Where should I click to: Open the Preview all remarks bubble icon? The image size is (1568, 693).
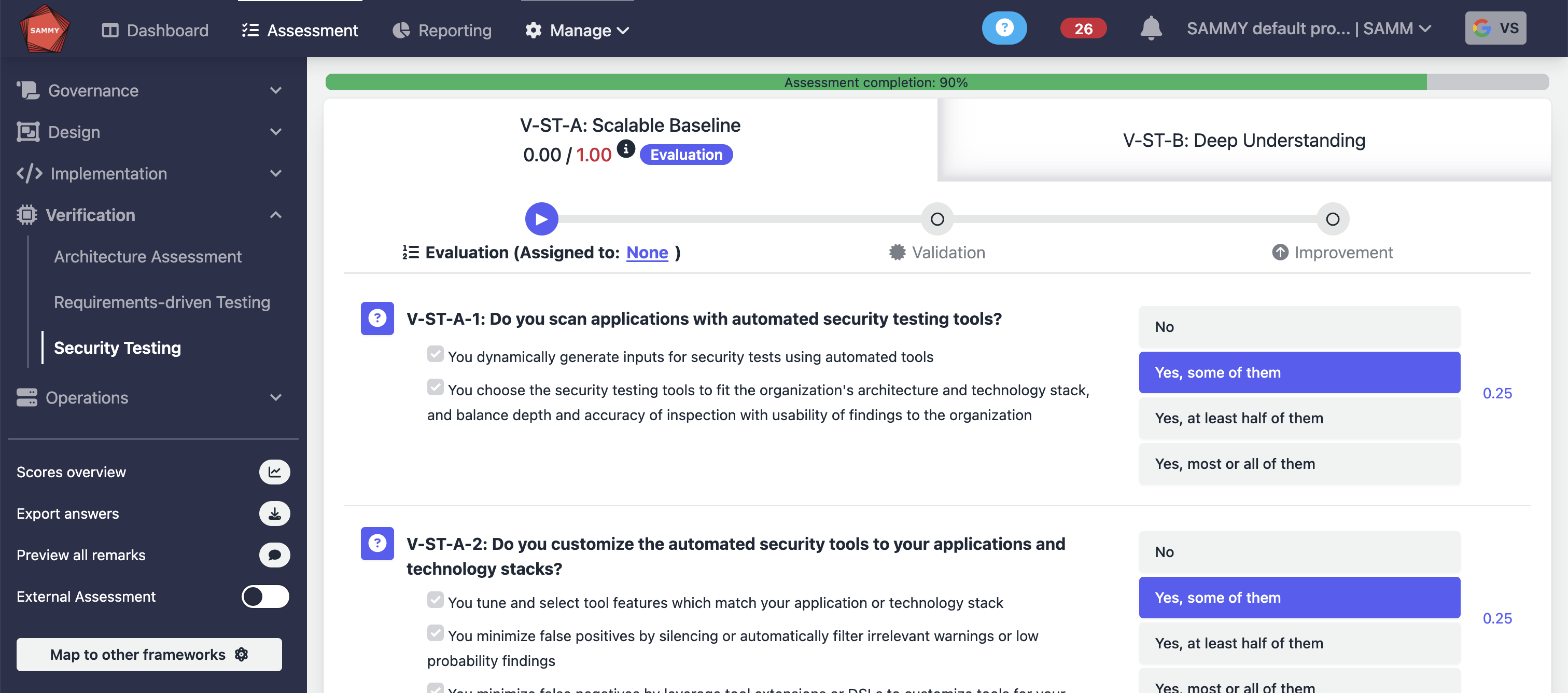tap(274, 555)
